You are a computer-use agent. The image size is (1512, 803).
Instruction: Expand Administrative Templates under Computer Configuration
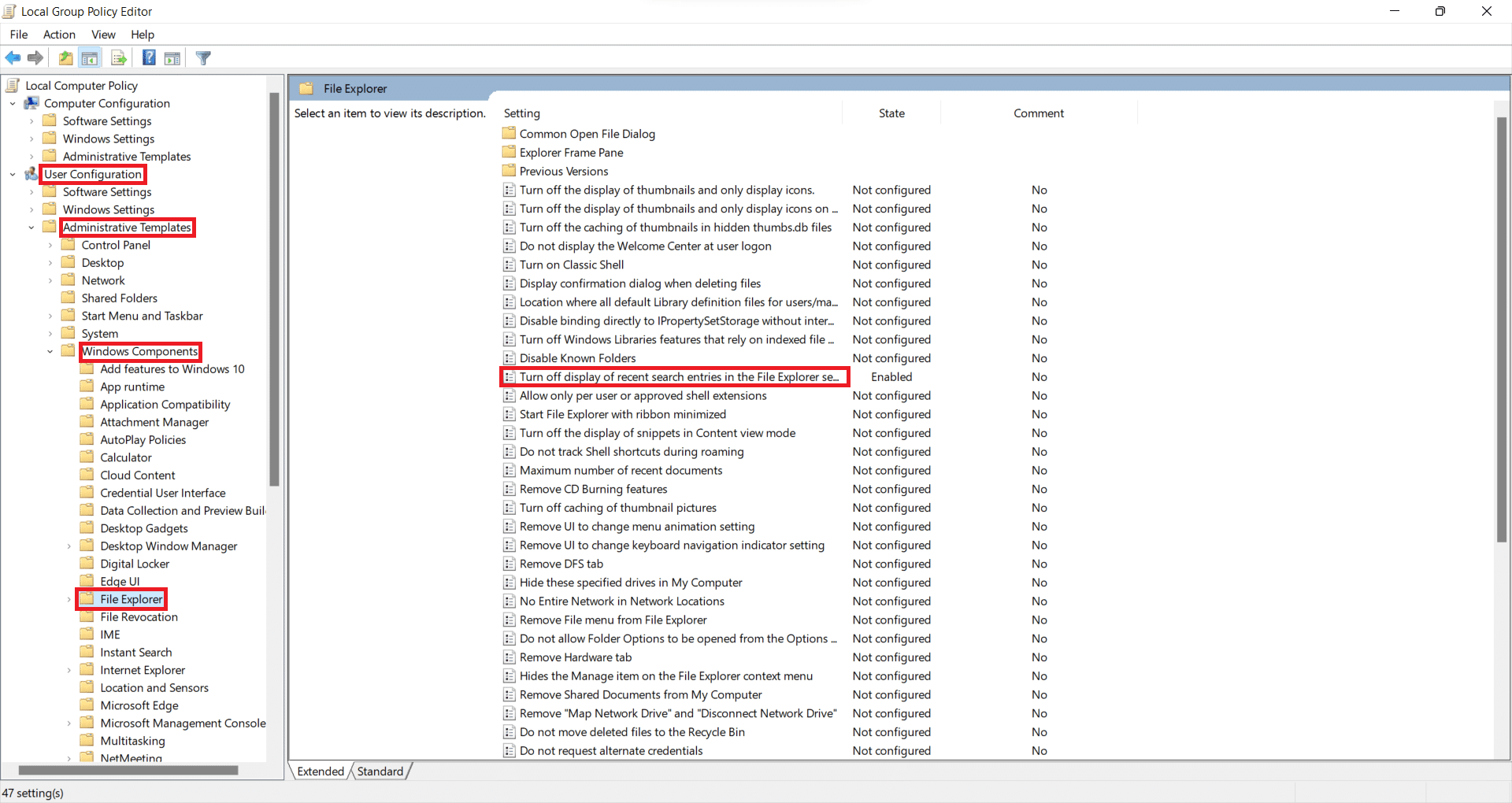[x=31, y=157]
